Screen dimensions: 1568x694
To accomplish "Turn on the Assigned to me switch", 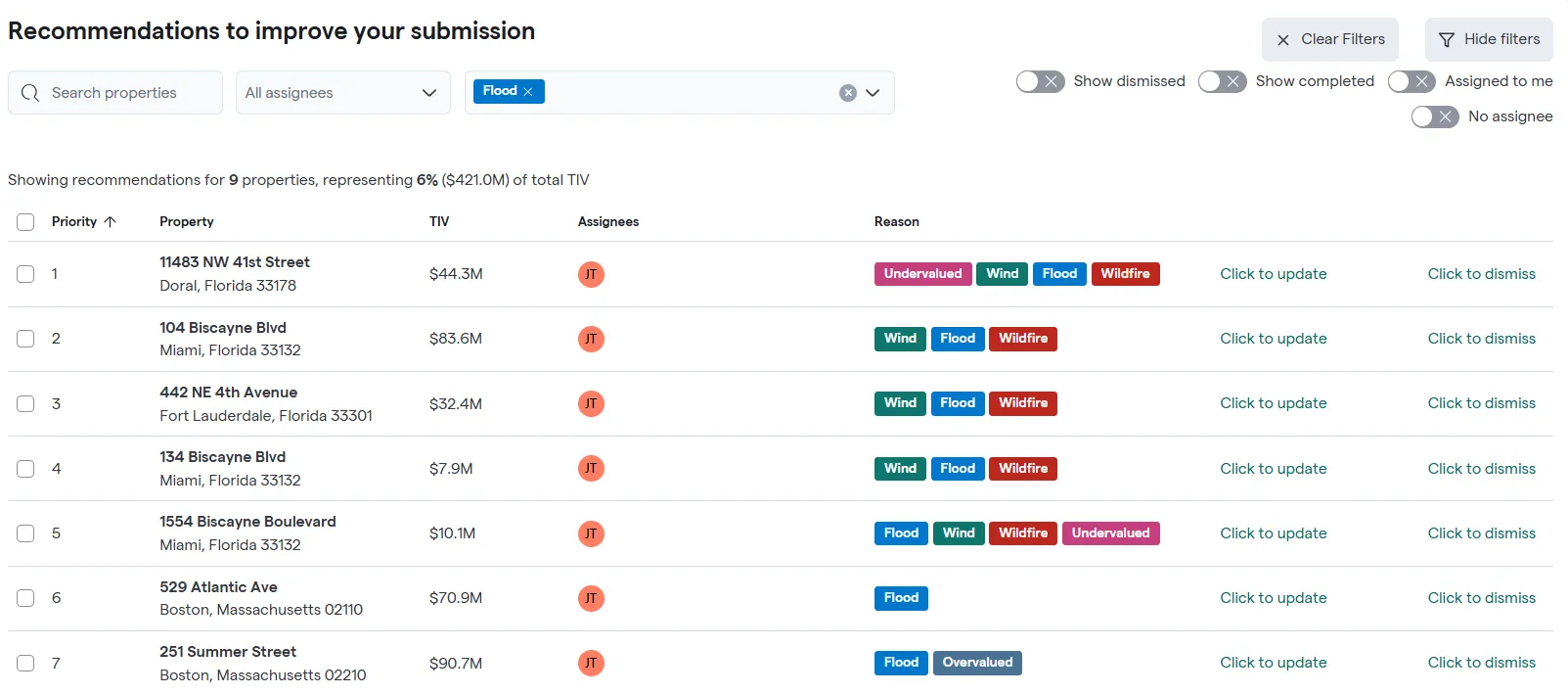I will [1411, 81].
